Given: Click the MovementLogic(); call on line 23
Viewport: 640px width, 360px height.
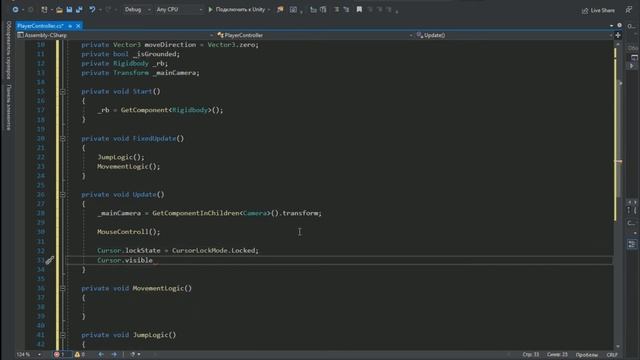Looking at the screenshot, I should 129,167.
